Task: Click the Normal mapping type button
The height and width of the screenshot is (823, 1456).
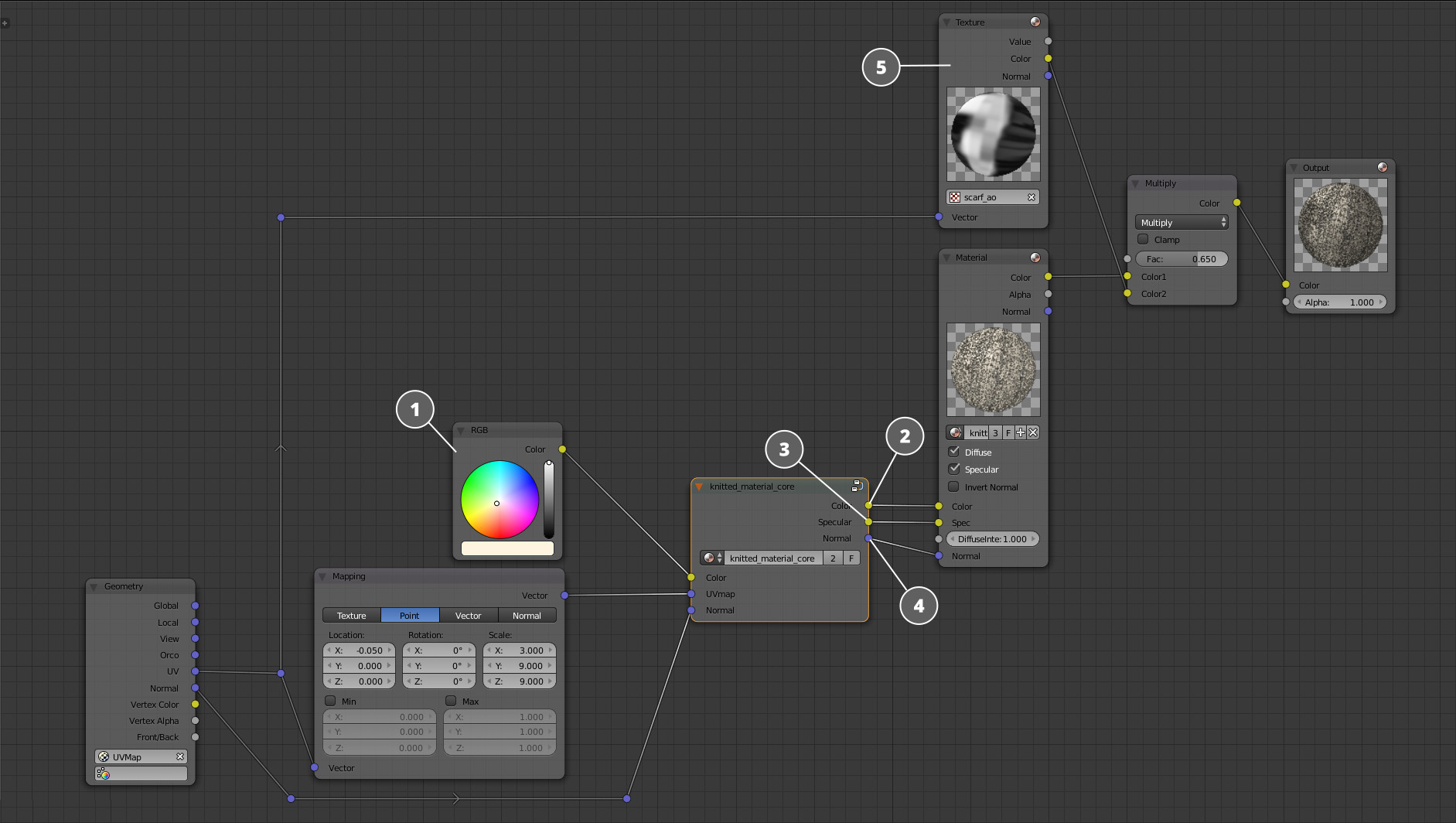Action: pyautogui.click(x=527, y=615)
